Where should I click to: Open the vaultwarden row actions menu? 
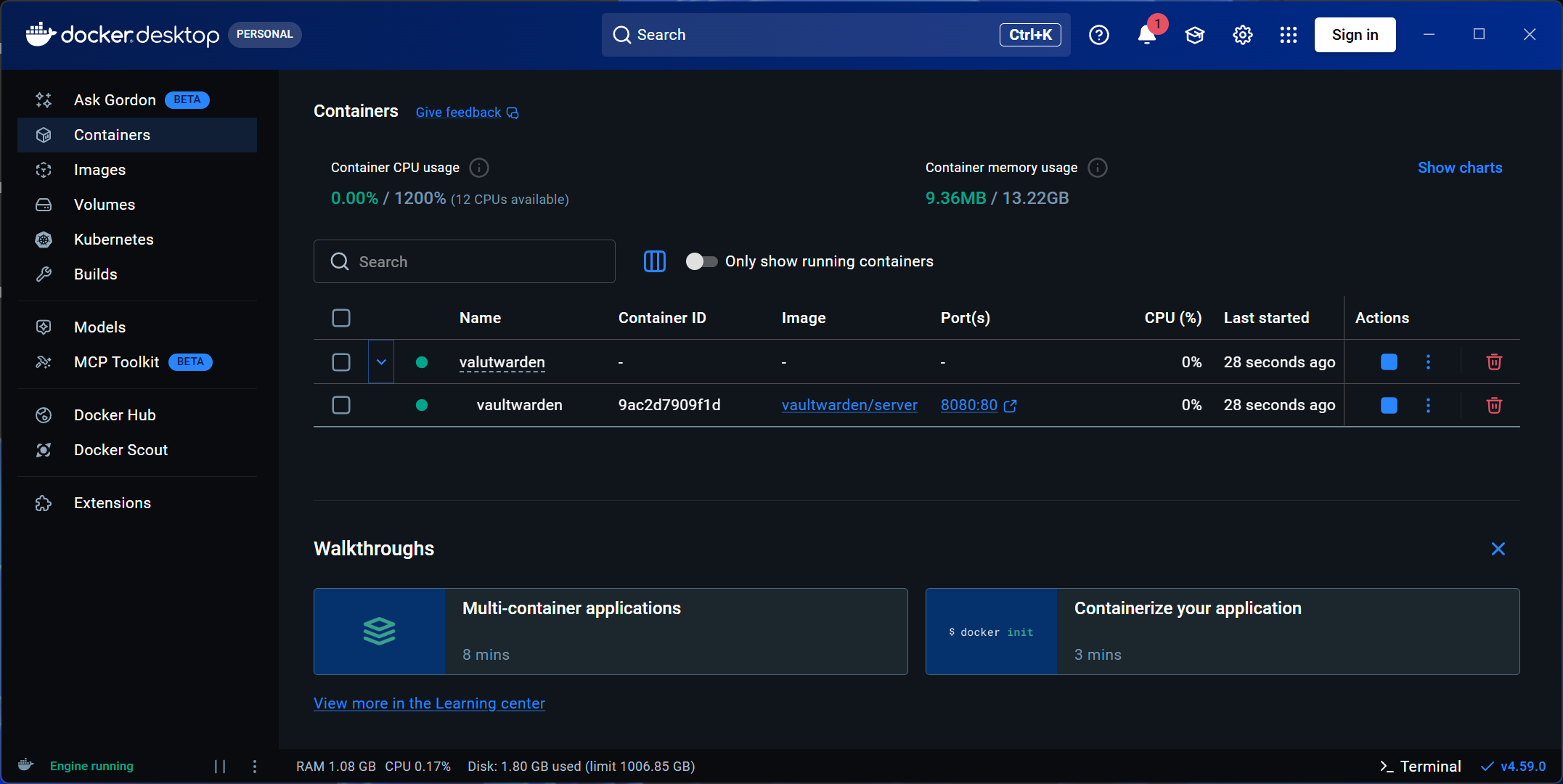click(1428, 405)
